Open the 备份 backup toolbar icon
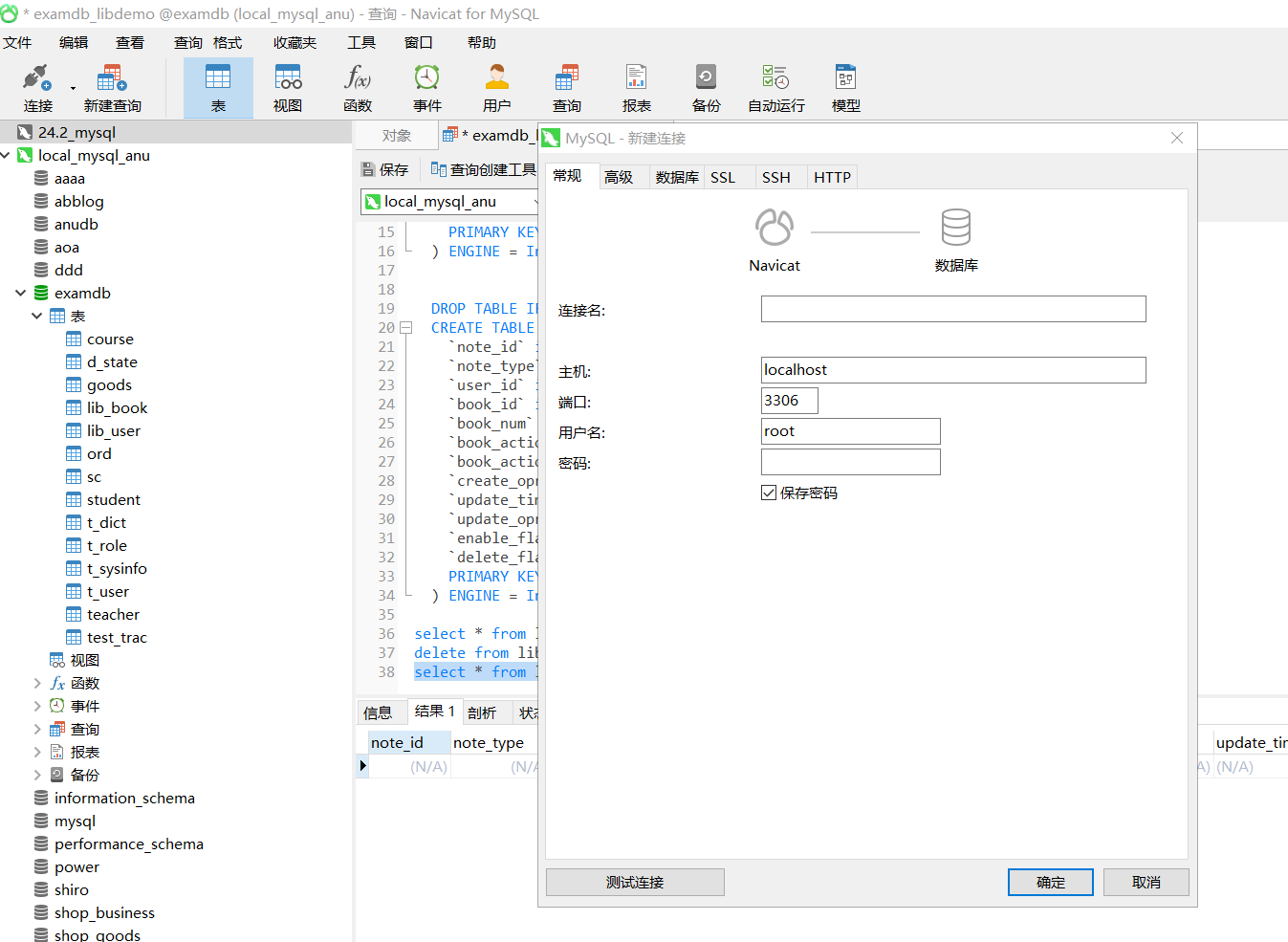Image resolution: width=1288 pixels, height=942 pixels. [707, 88]
